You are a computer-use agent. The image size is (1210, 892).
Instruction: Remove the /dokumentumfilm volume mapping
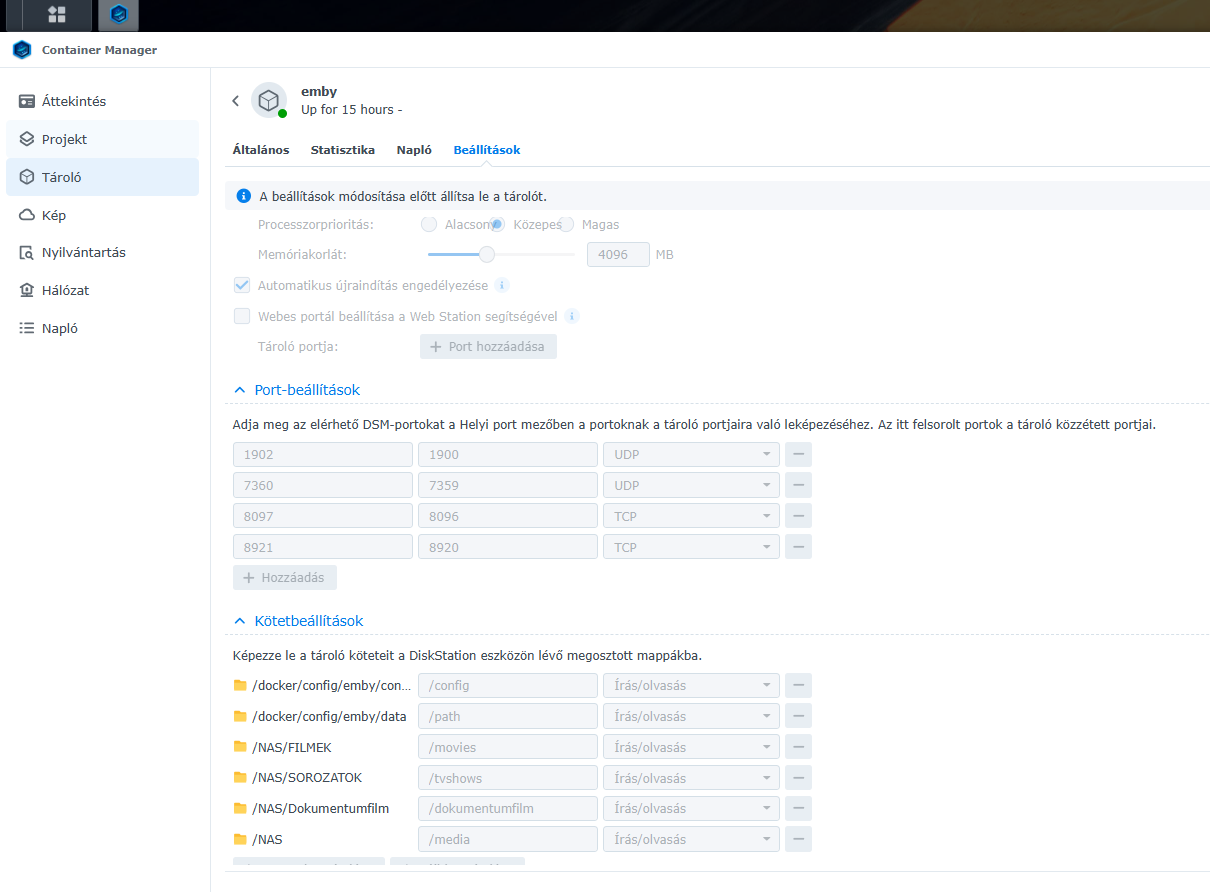798,809
